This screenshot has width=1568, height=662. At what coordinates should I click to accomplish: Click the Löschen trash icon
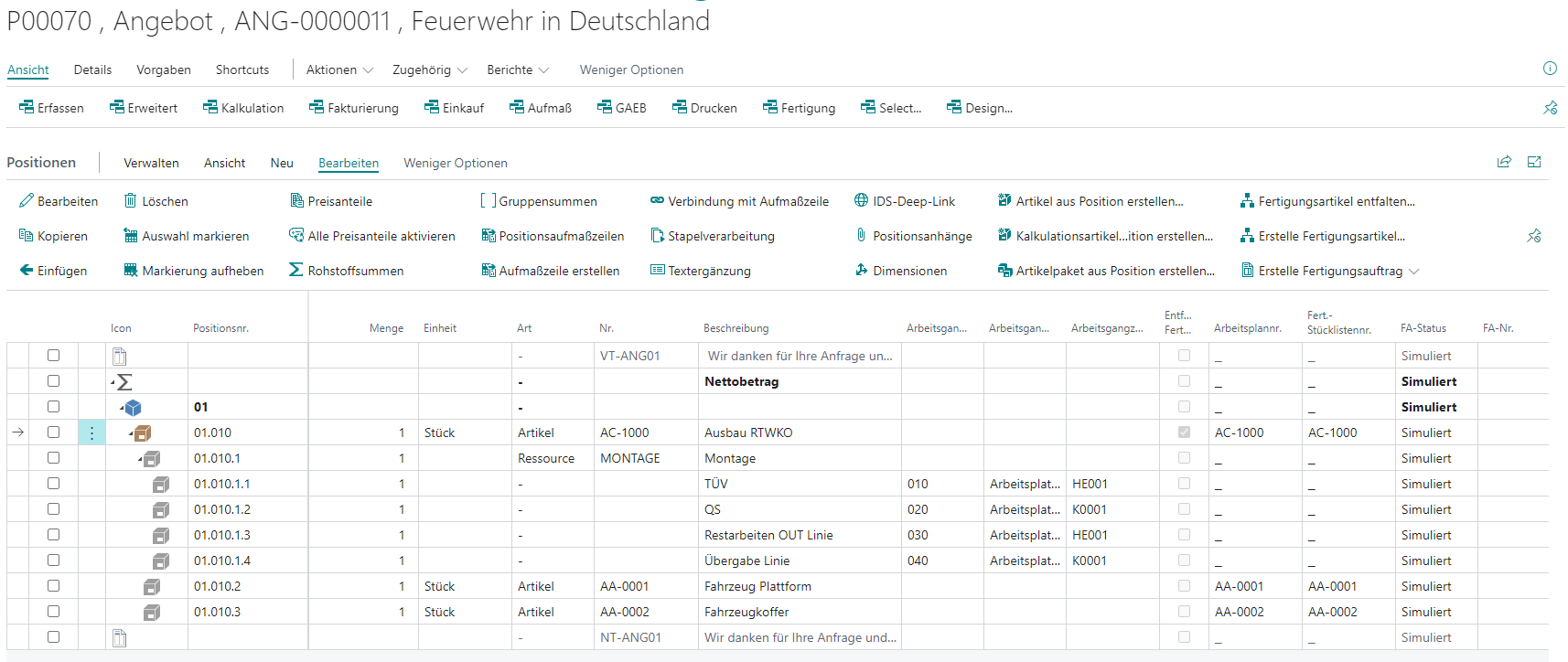(x=131, y=201)
